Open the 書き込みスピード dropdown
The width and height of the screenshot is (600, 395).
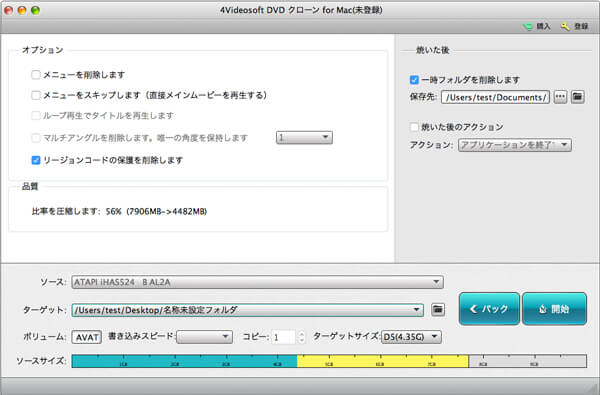[x=204, y=337]
